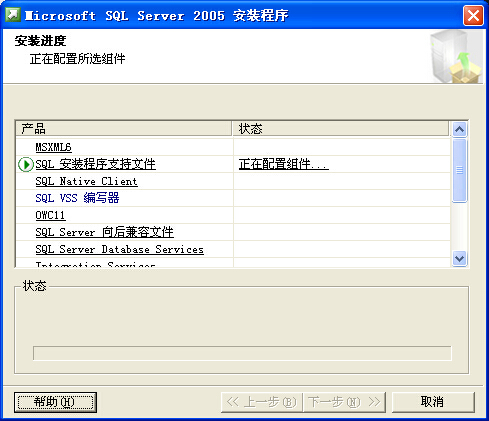
Task: Click the 状态 group box label
Action: tap(34, 286)
